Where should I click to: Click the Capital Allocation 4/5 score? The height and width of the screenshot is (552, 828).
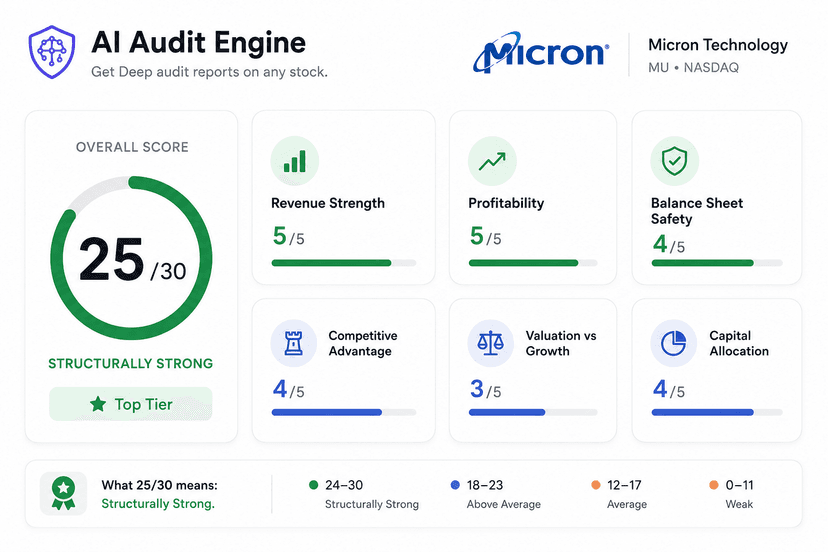669,389
